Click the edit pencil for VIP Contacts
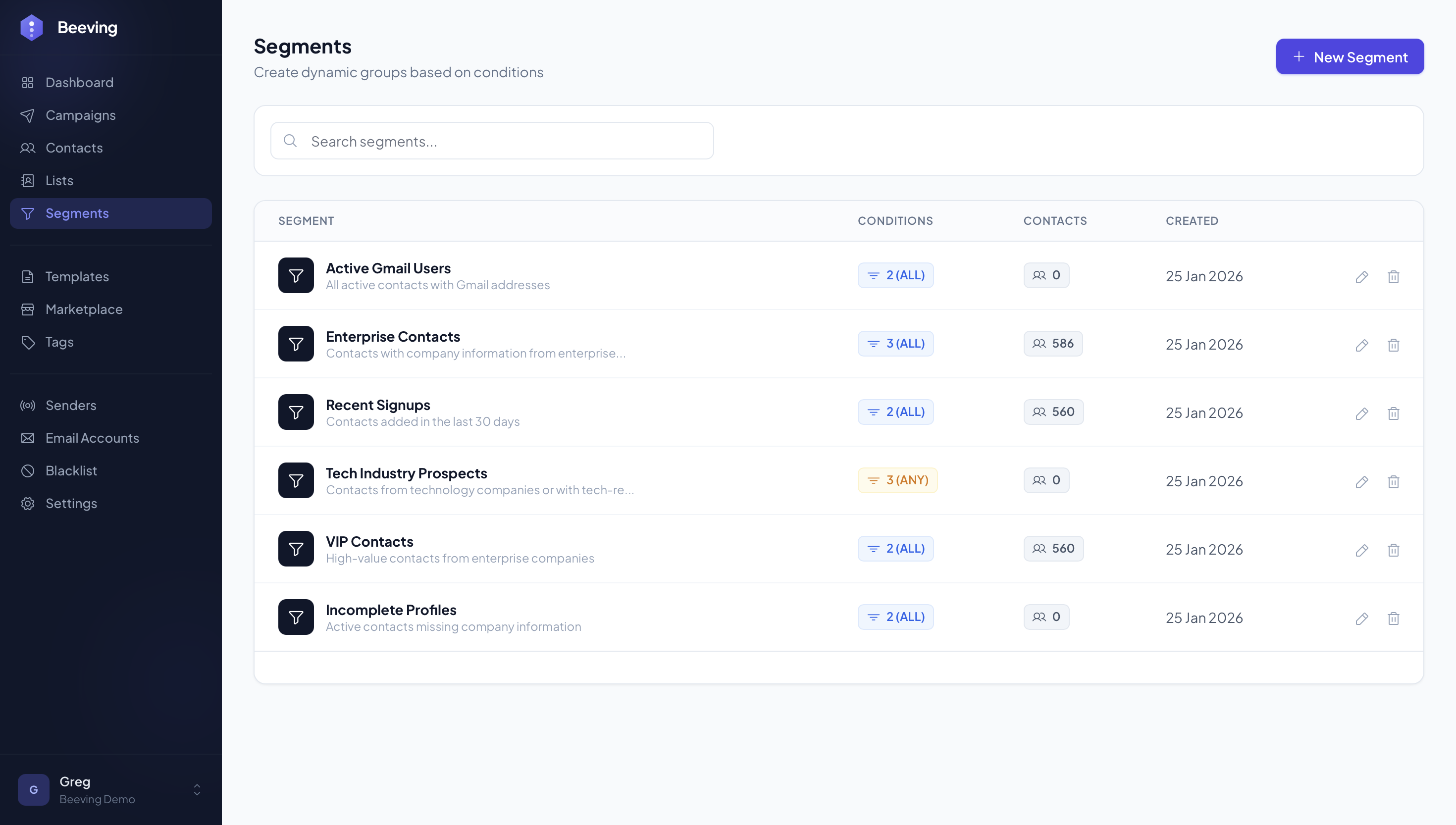1456x825 pixels. [x=1362, y=550]
